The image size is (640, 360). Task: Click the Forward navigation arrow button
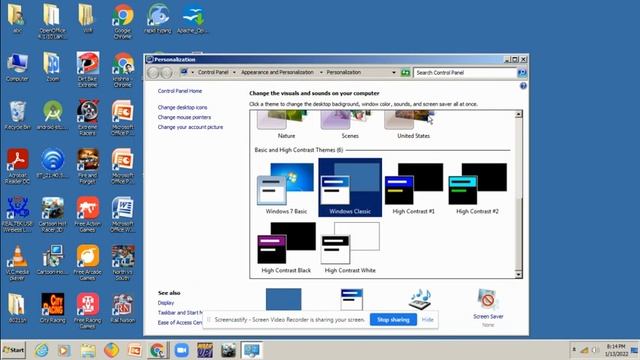pos(166,73)
